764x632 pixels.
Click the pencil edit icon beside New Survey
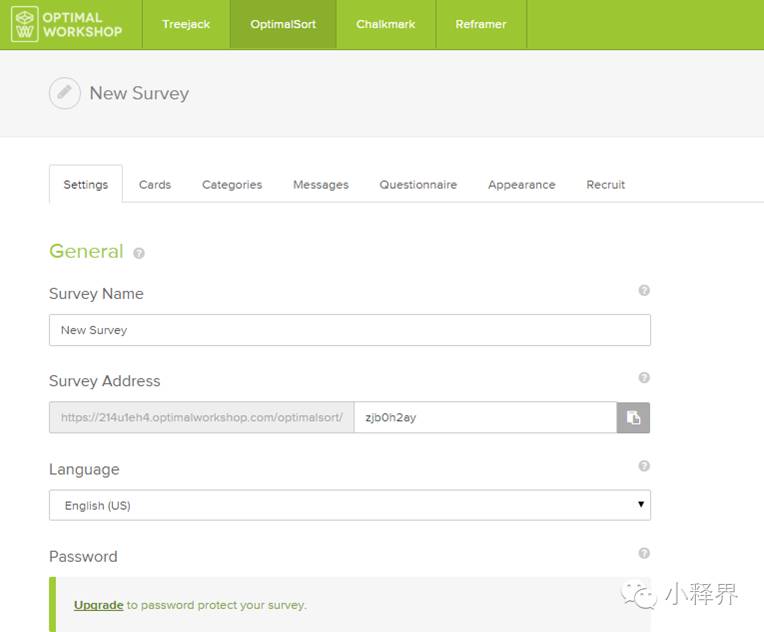point(65,93)
